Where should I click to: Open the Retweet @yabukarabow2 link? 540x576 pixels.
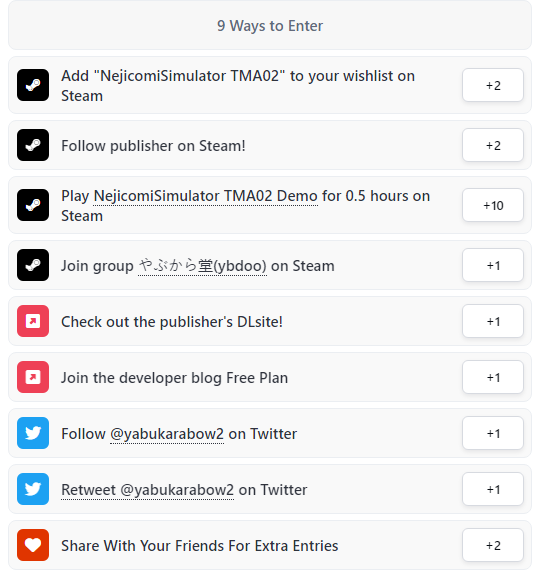click(147, 490)
